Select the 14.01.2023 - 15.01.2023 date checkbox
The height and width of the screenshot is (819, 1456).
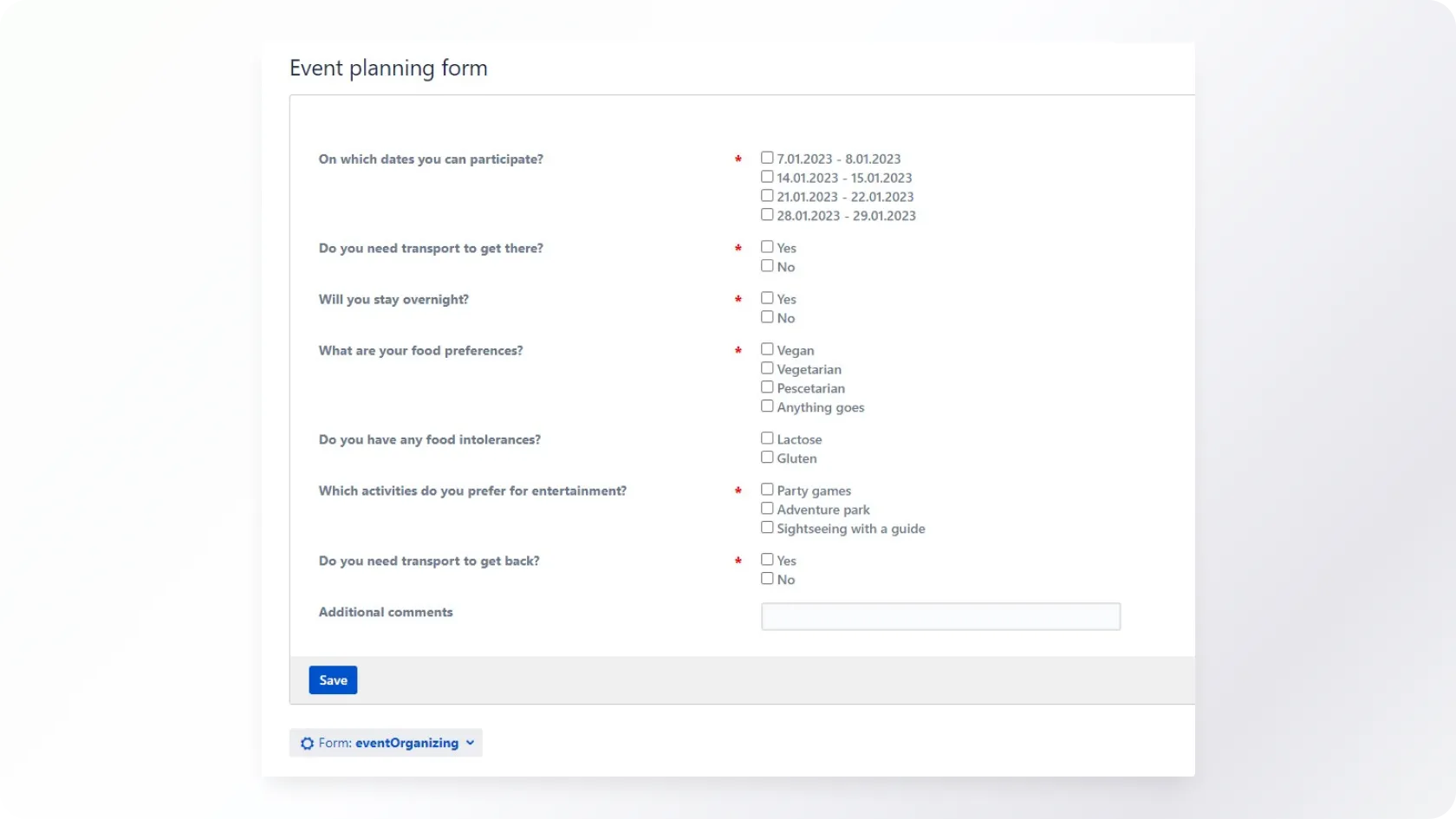click(767, 177)
